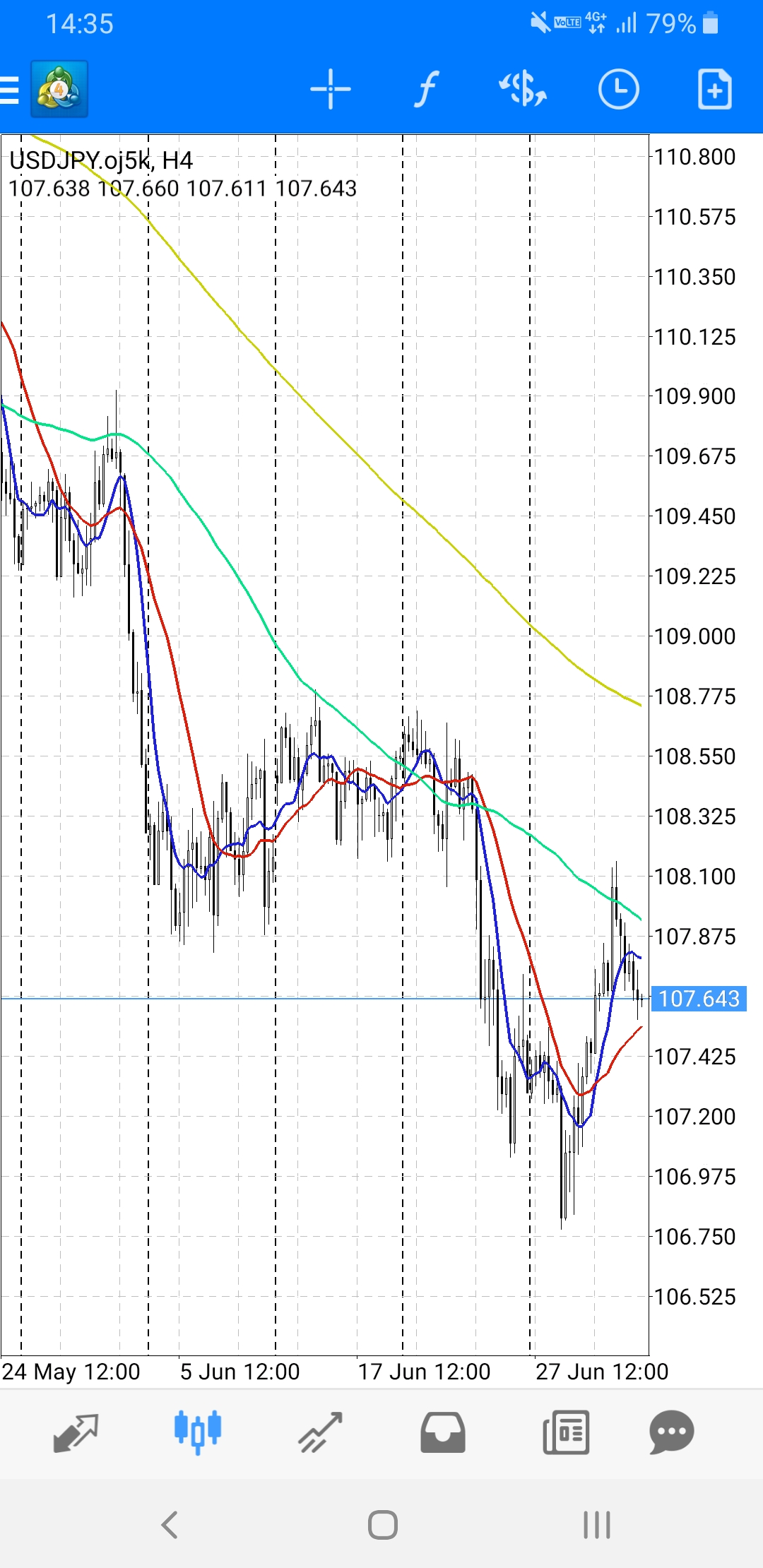
Task: Tap the MetaTrader 4 app logo
Action: (x=59, y=90)
